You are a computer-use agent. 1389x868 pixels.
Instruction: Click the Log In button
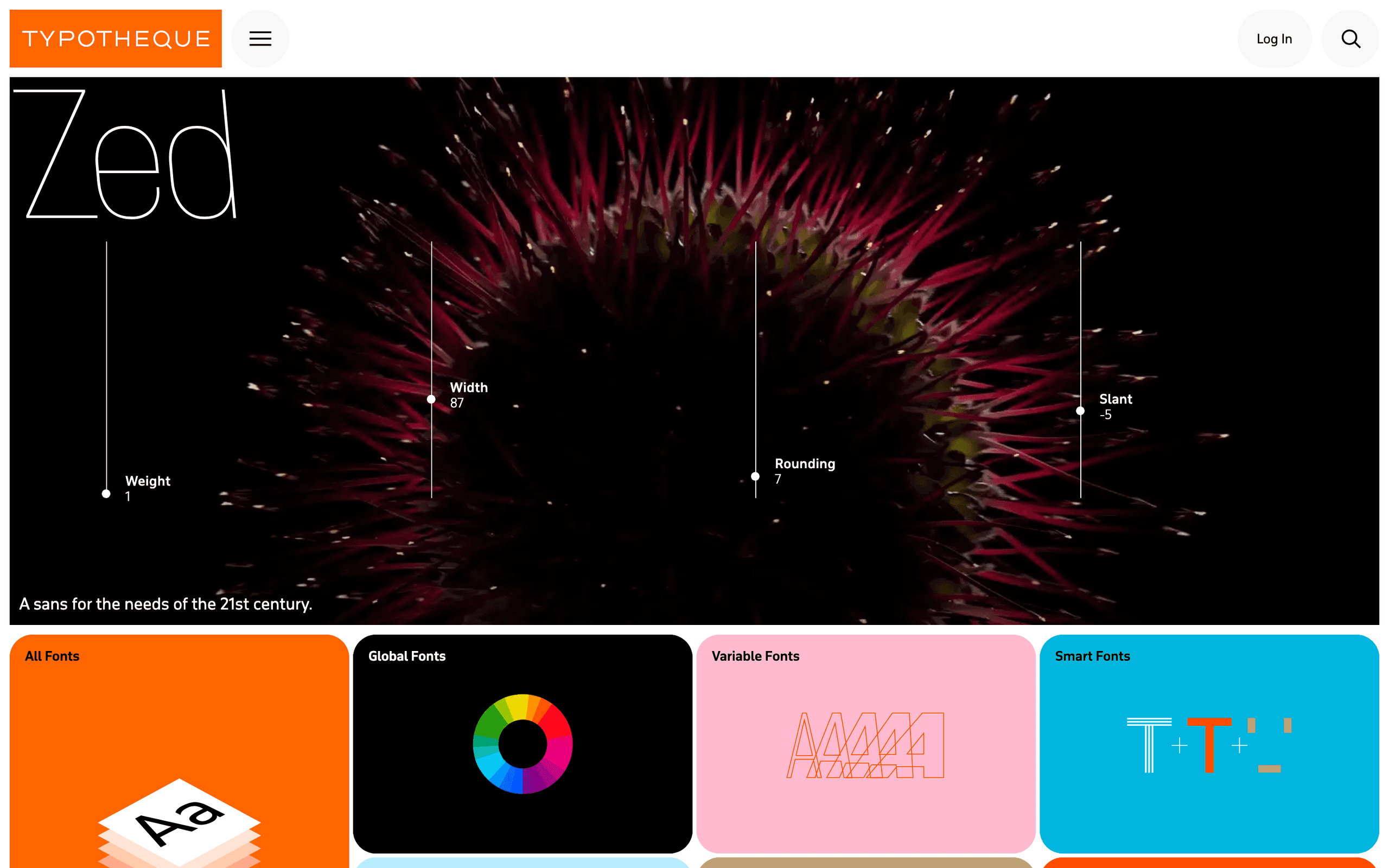point(1273,39)
